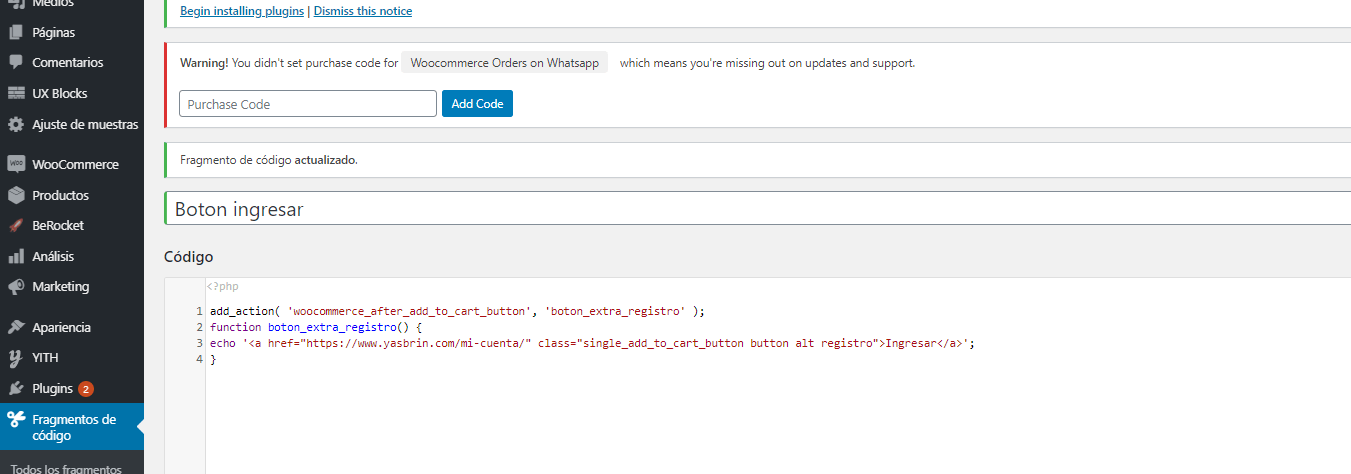Focus the Purchase Code input field
Image resolution: width=1351 pixels, height=474 pixels.
(308, 104)
